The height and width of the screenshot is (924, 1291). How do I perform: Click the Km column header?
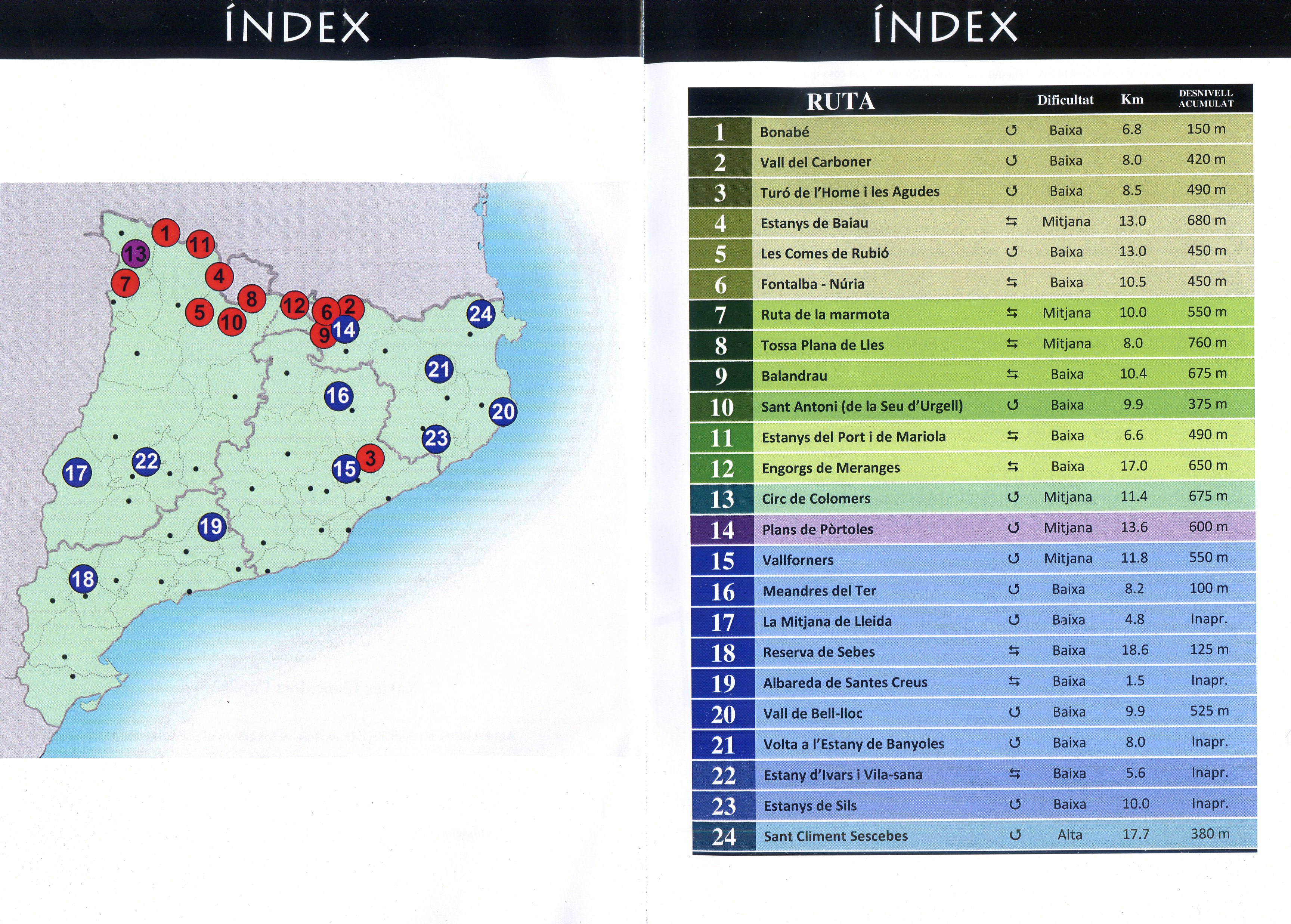pos(1132,99)
